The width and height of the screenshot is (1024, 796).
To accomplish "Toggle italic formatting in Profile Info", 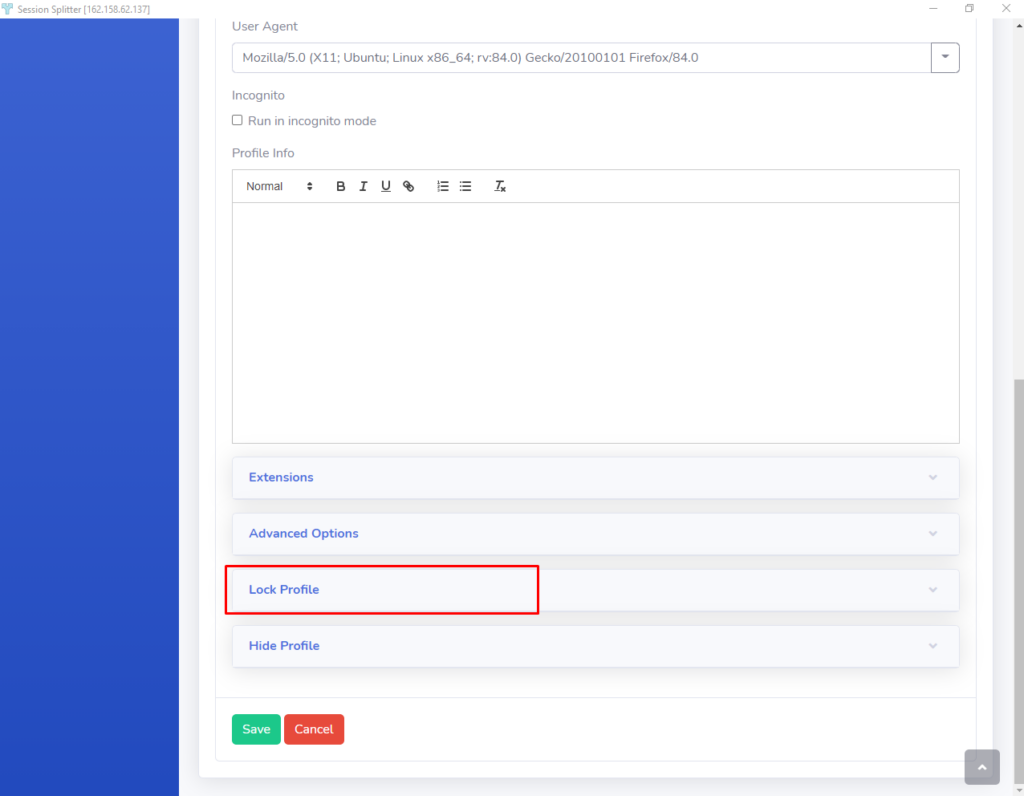I will click(363, 186).
